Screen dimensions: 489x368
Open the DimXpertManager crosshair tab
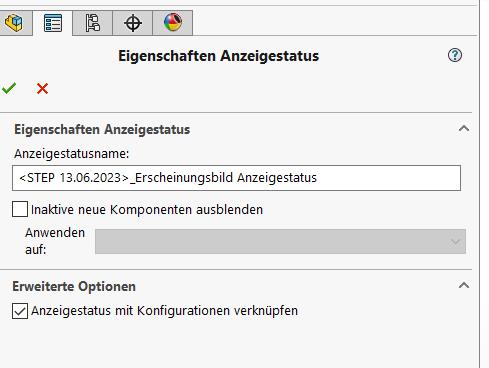pos(133,23)
